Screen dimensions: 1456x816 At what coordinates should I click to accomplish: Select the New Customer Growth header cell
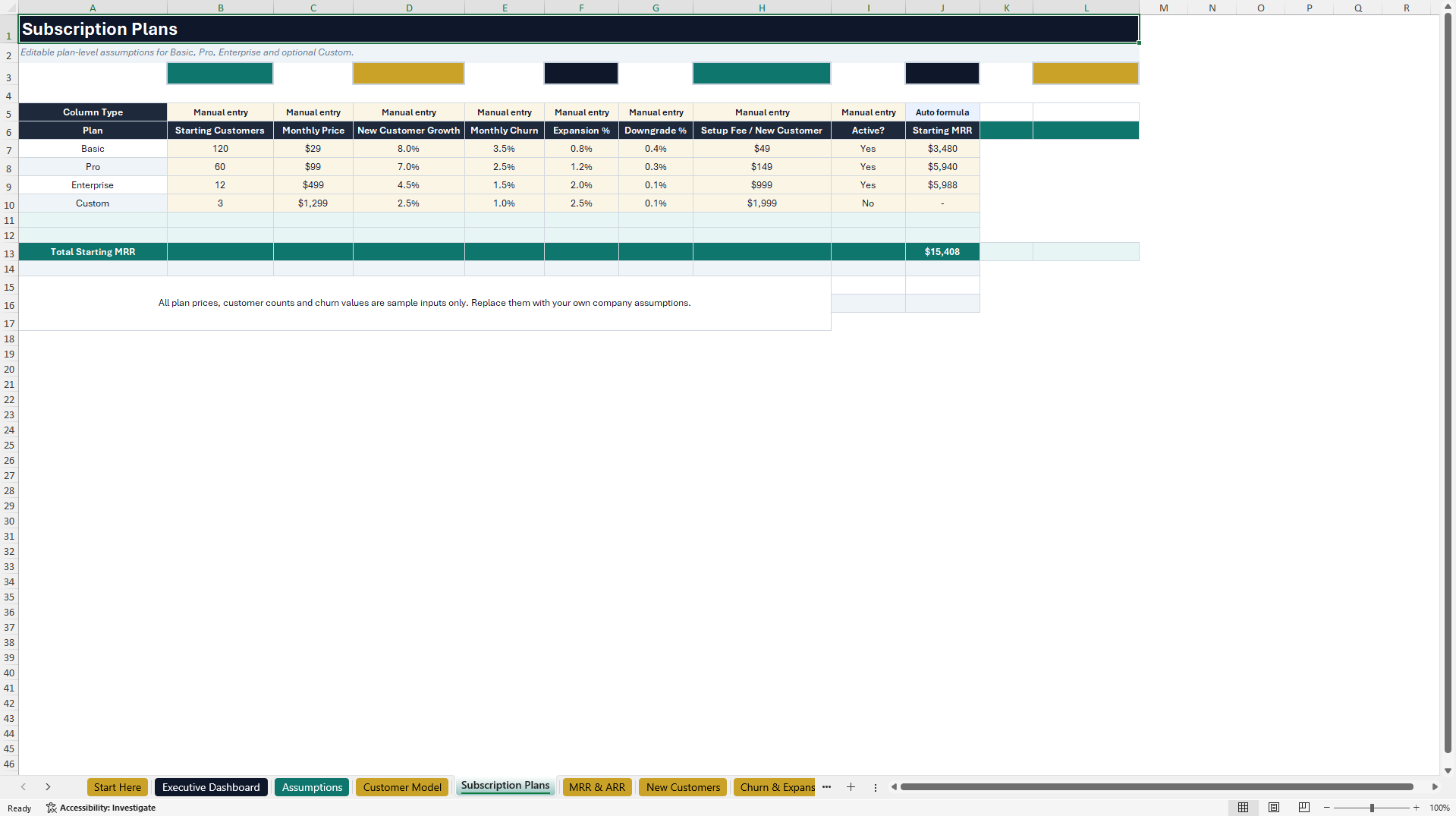pyautogui.click(x=408, y=131)
